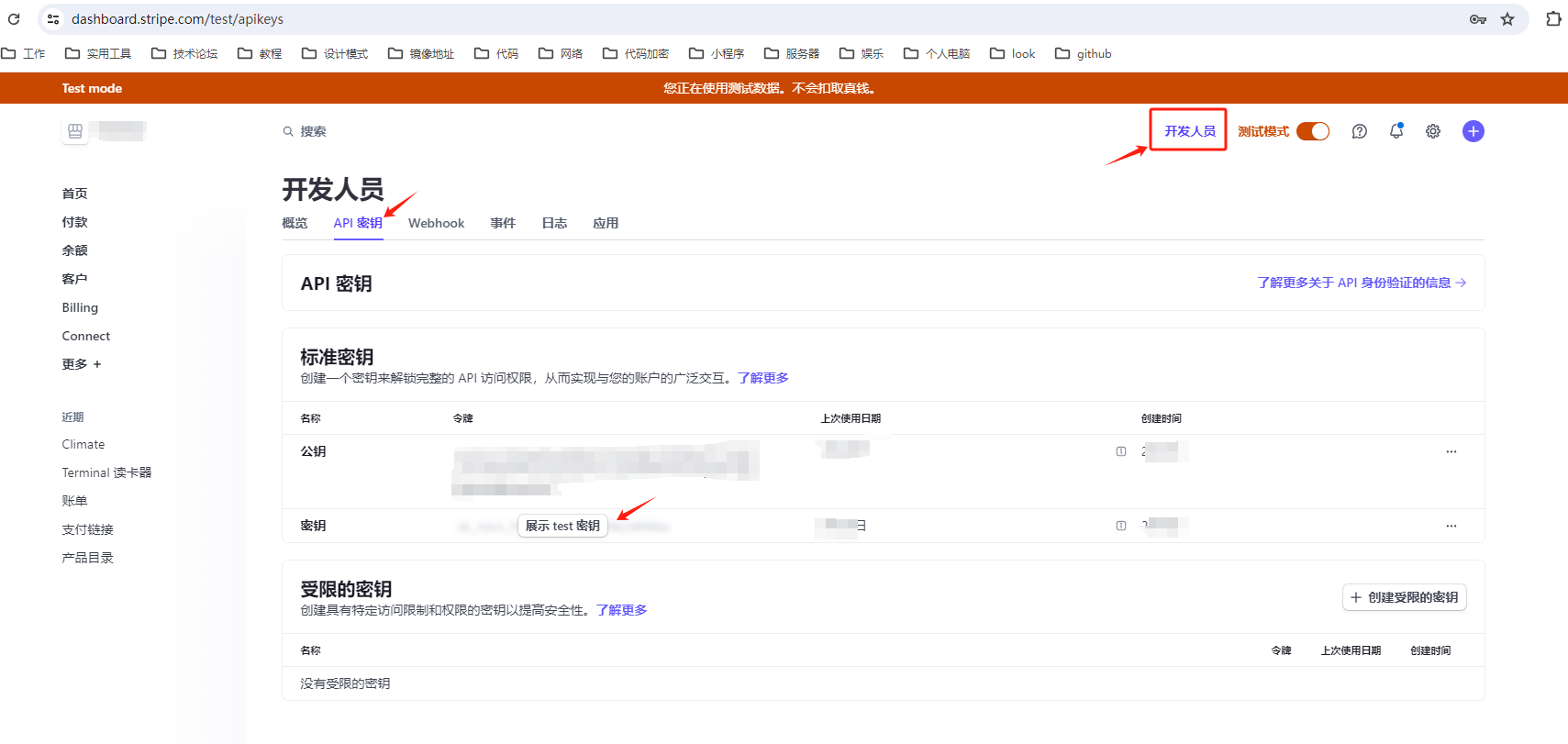The image size is (1568, 744).
Task: Go to 首页 in sidebar
Action: 74,194
